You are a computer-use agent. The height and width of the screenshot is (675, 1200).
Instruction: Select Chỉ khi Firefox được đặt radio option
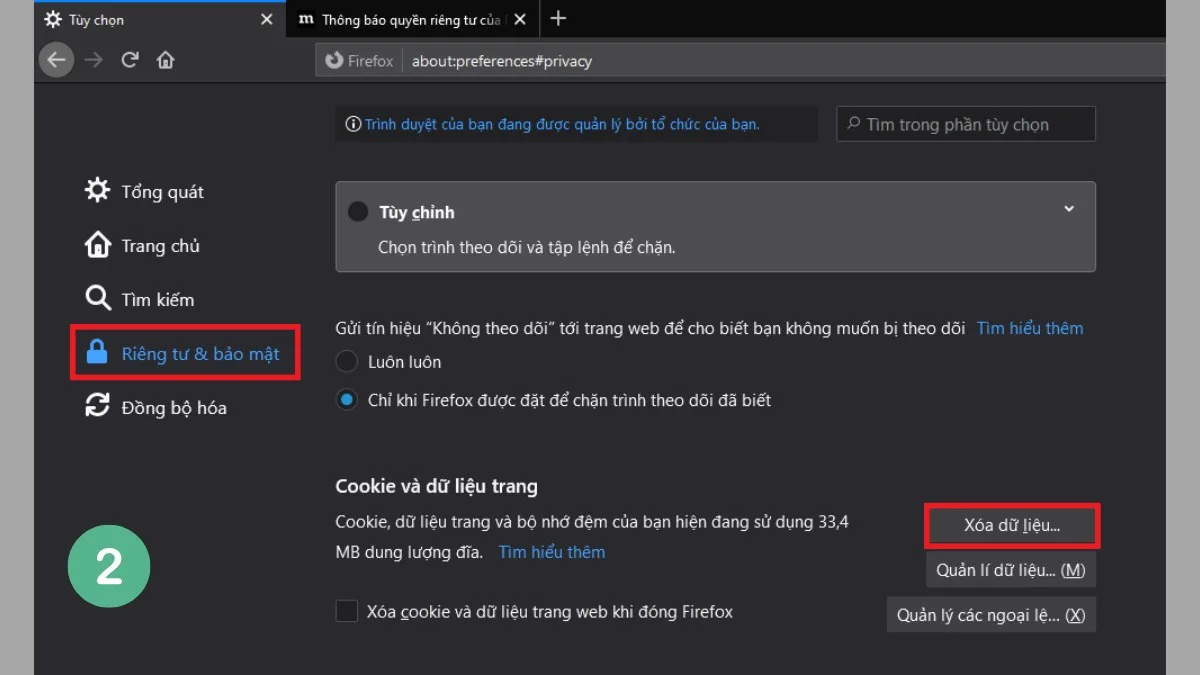(x=346, y=400)
